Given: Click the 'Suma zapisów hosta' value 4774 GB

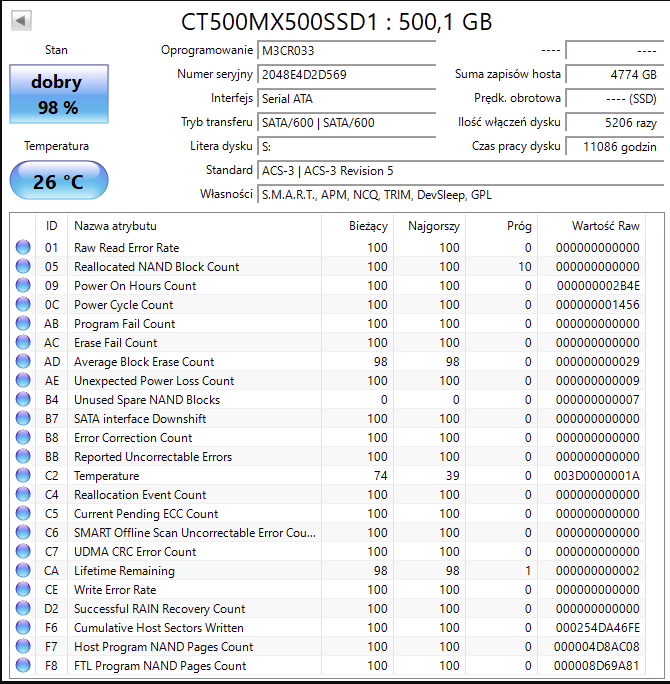Looking at the screenshot, I should [x=613, y=74].
